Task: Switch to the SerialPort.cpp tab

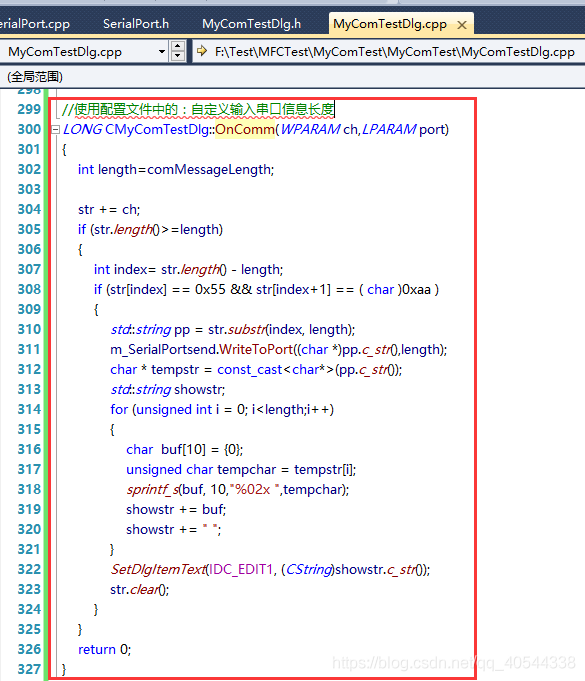Action: coord(34,23)
